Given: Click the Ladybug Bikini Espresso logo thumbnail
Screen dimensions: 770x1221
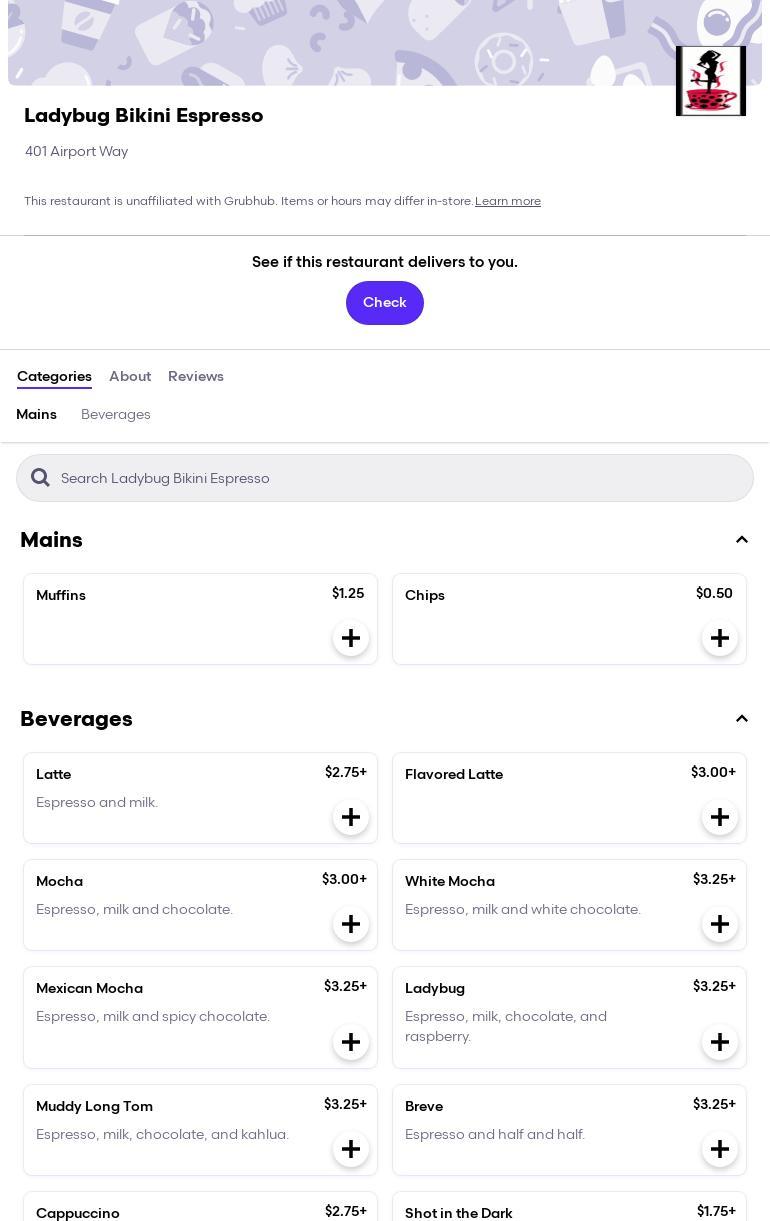Looking at the screenshot, I should [711, 81].
